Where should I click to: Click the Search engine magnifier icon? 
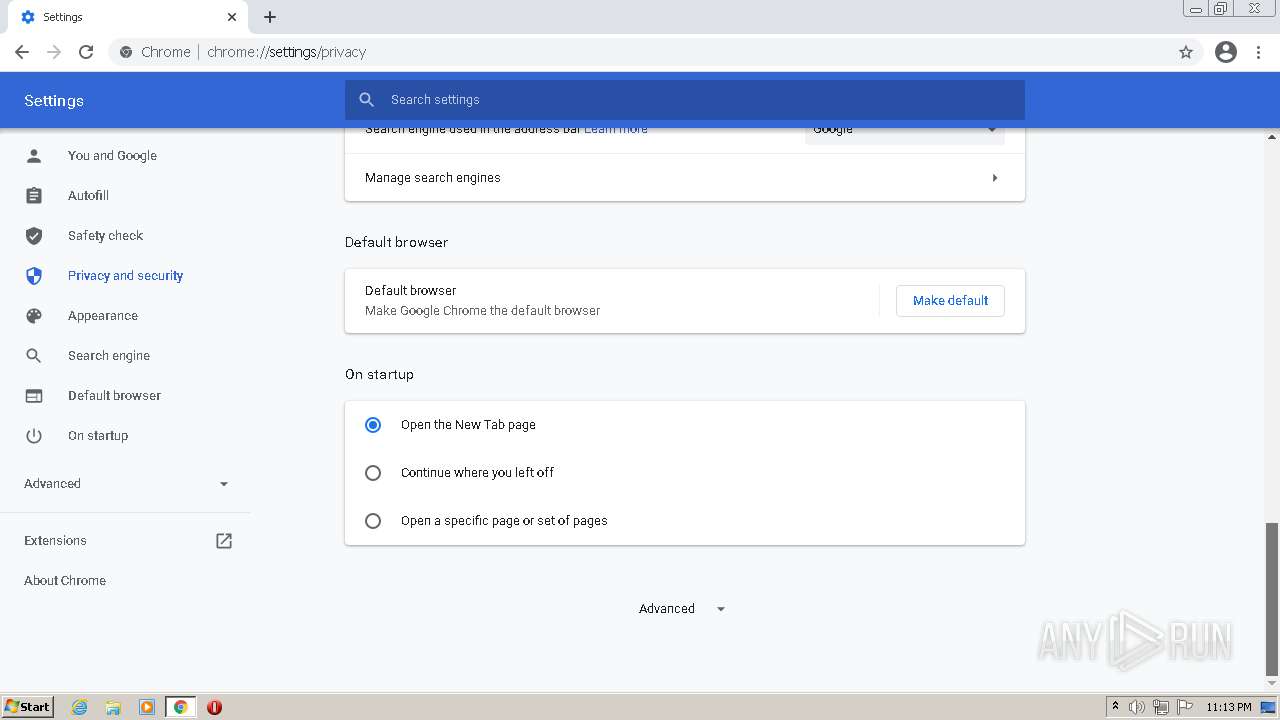click(x=34, y=356)
